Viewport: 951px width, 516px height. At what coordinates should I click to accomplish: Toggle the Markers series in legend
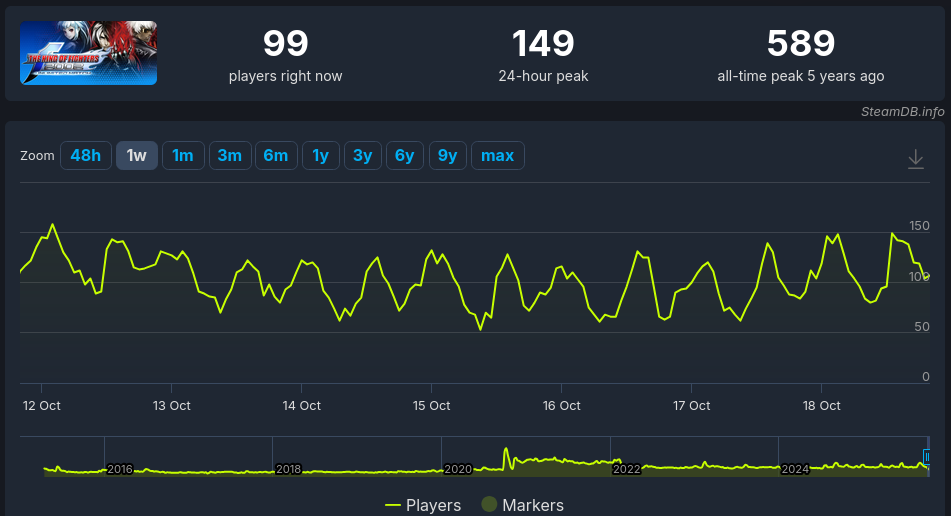522,504
